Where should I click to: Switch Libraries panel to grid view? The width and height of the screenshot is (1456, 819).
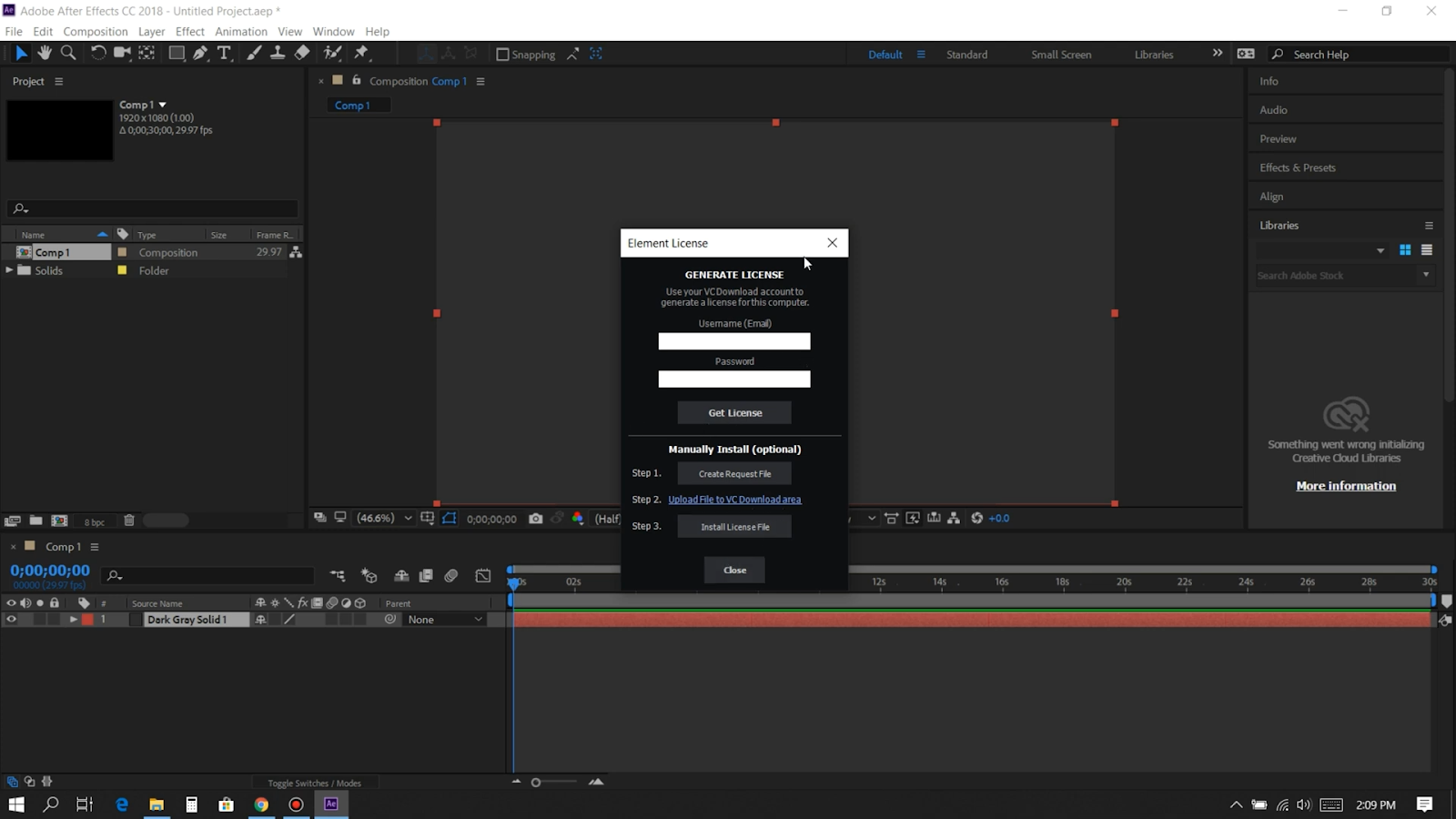coord(1405,250)
